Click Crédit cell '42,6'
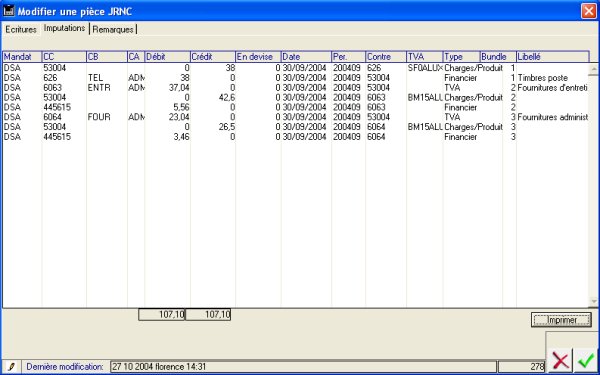Screen dimensions: 600x375 [x=227, y=98]
